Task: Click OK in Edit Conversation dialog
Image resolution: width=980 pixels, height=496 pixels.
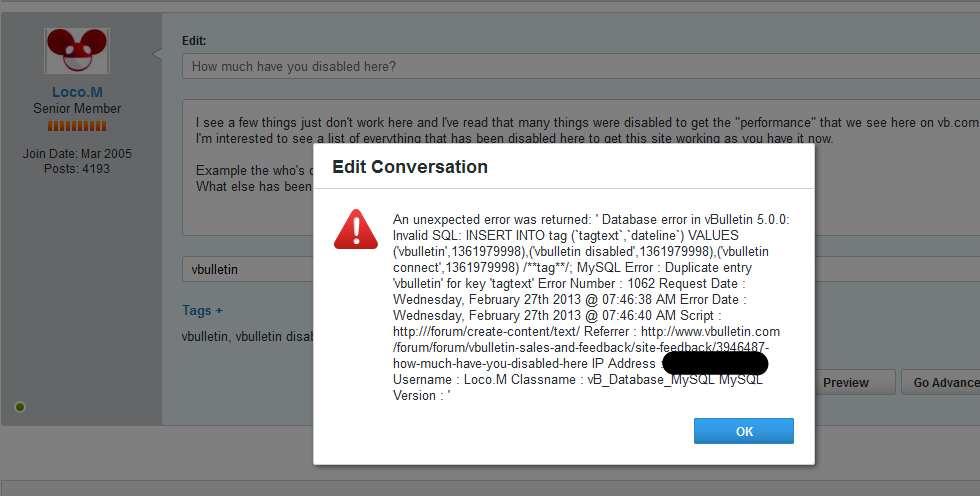Action: pos(744,431)
